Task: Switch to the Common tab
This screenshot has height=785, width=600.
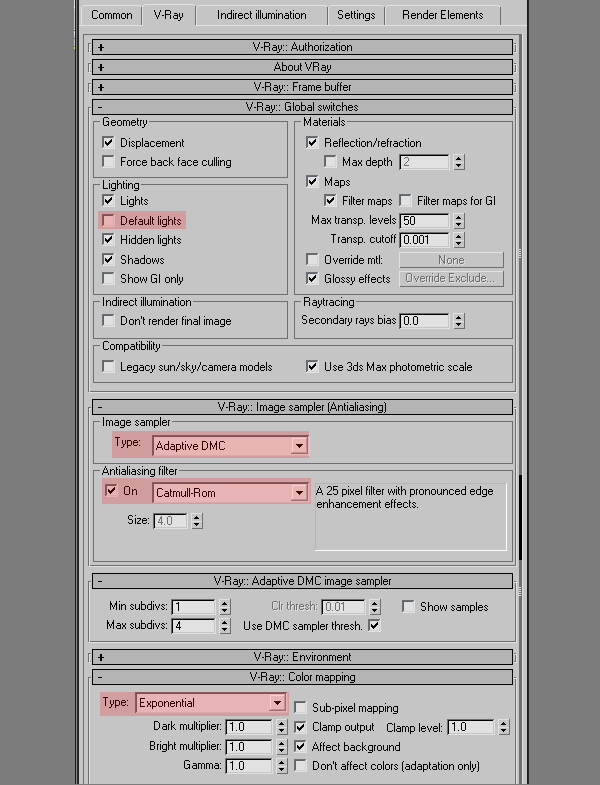Action: [x=111, y=15]
